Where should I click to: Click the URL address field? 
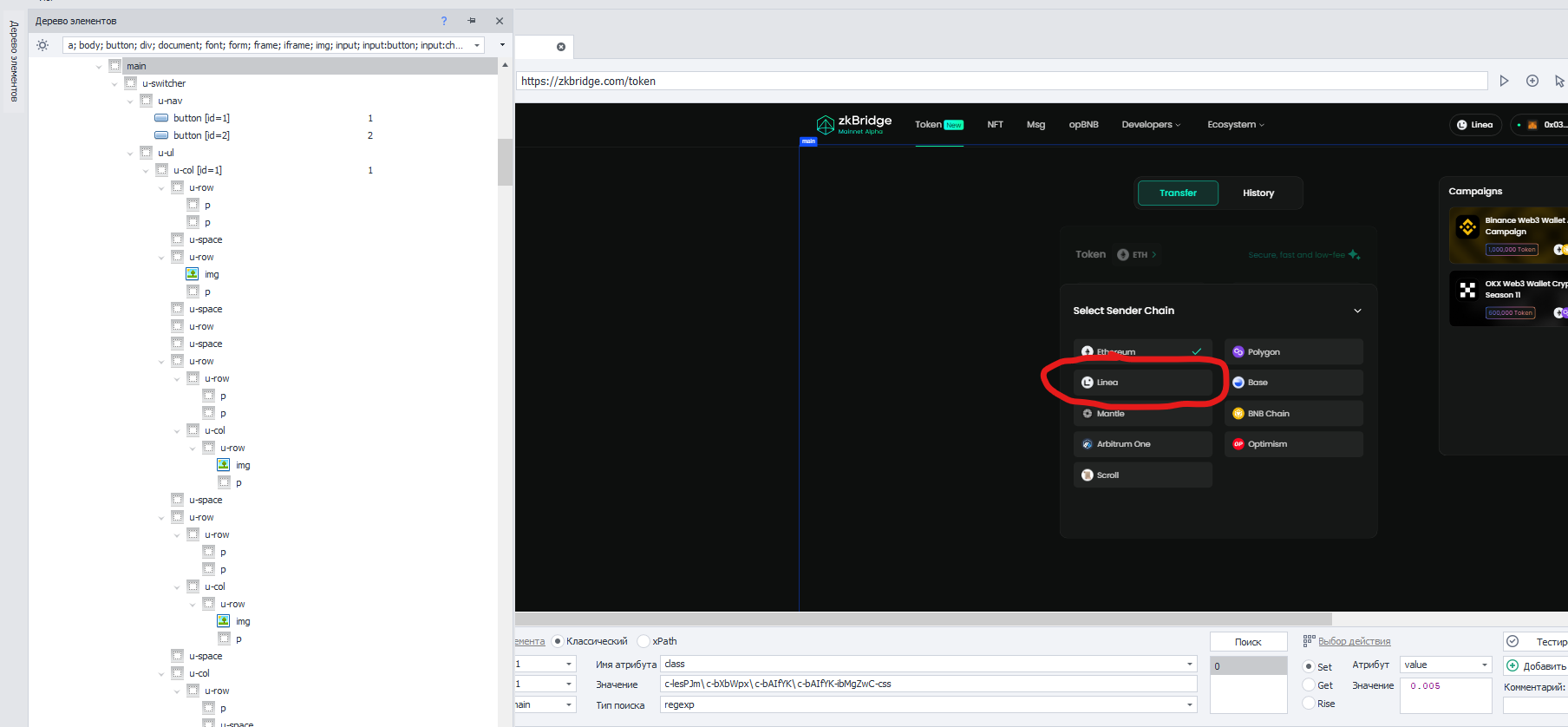1002,81
